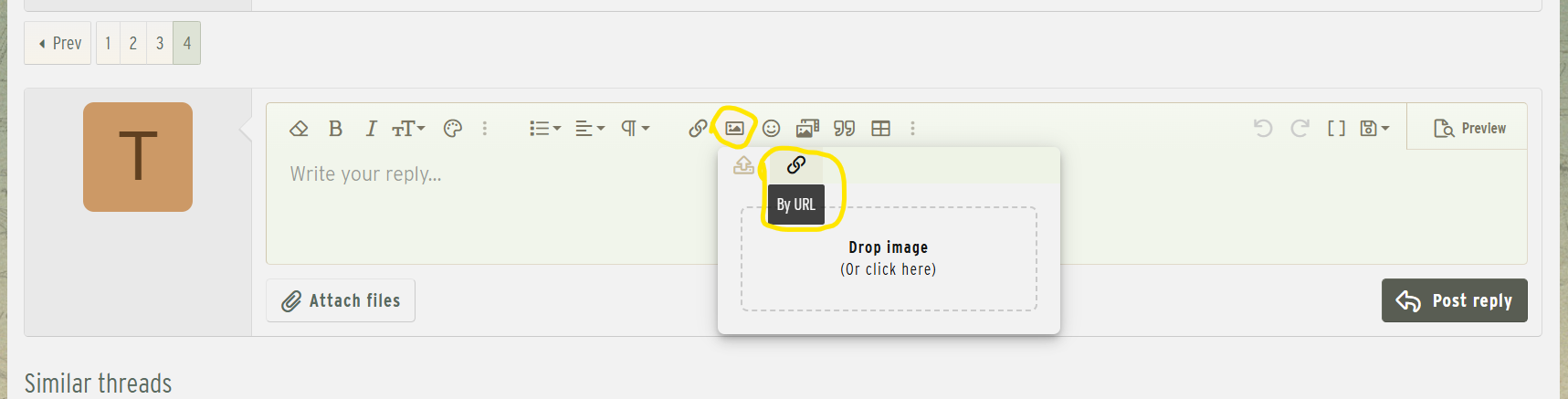This screenshot has height=399, width=1568.
Task: Open the font size dropdown
Action: click(408, 129)
